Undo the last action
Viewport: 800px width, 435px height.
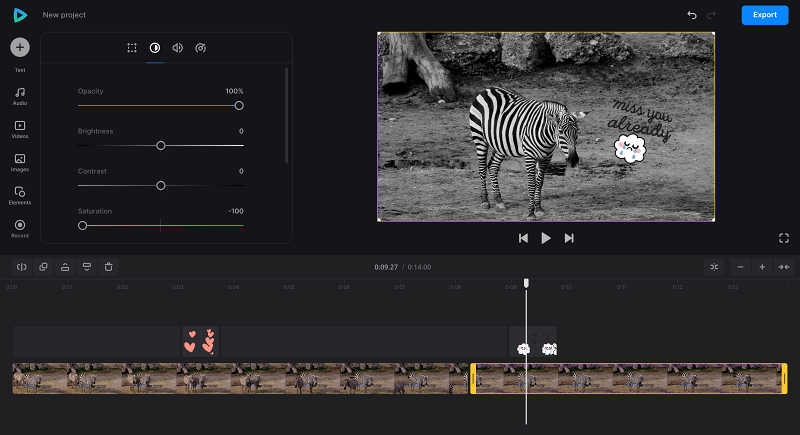[692, 15]
